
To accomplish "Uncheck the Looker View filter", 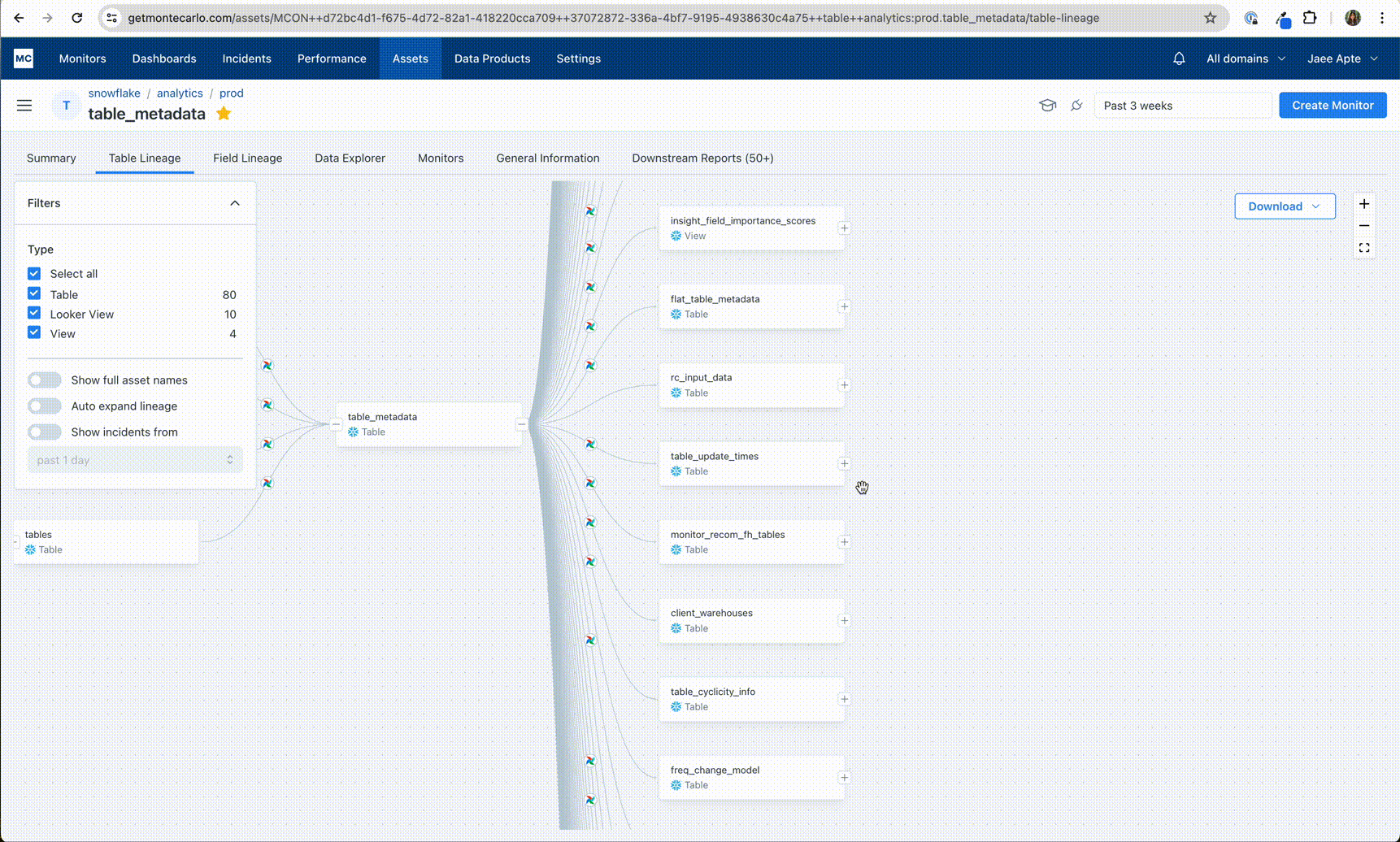I will (34, 314).
